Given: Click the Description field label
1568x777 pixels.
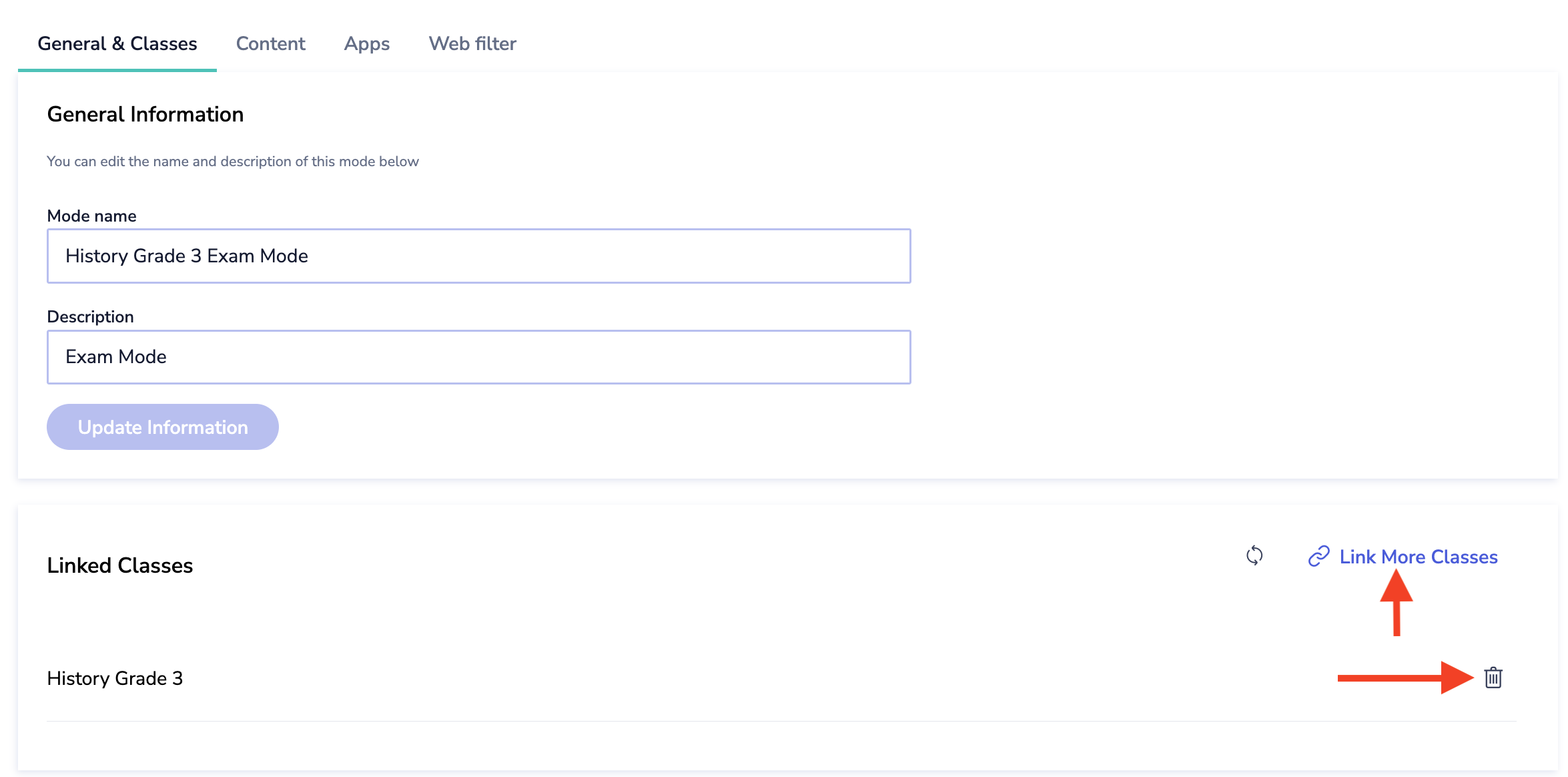Looking at the screenshot, I should pos(90,316).
